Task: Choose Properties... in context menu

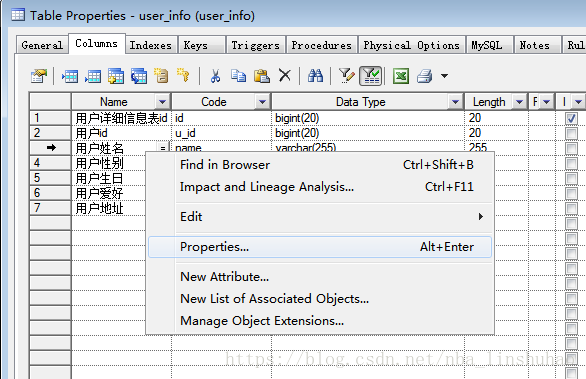Action: [320, 247]
